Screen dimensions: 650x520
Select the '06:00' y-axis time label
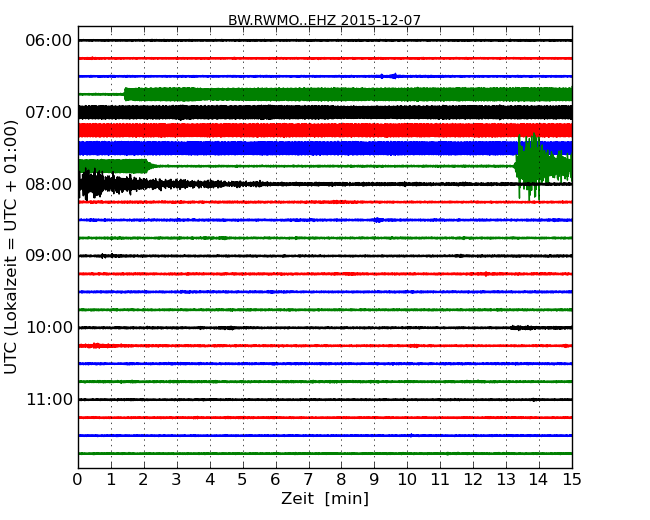click(49, 41)
